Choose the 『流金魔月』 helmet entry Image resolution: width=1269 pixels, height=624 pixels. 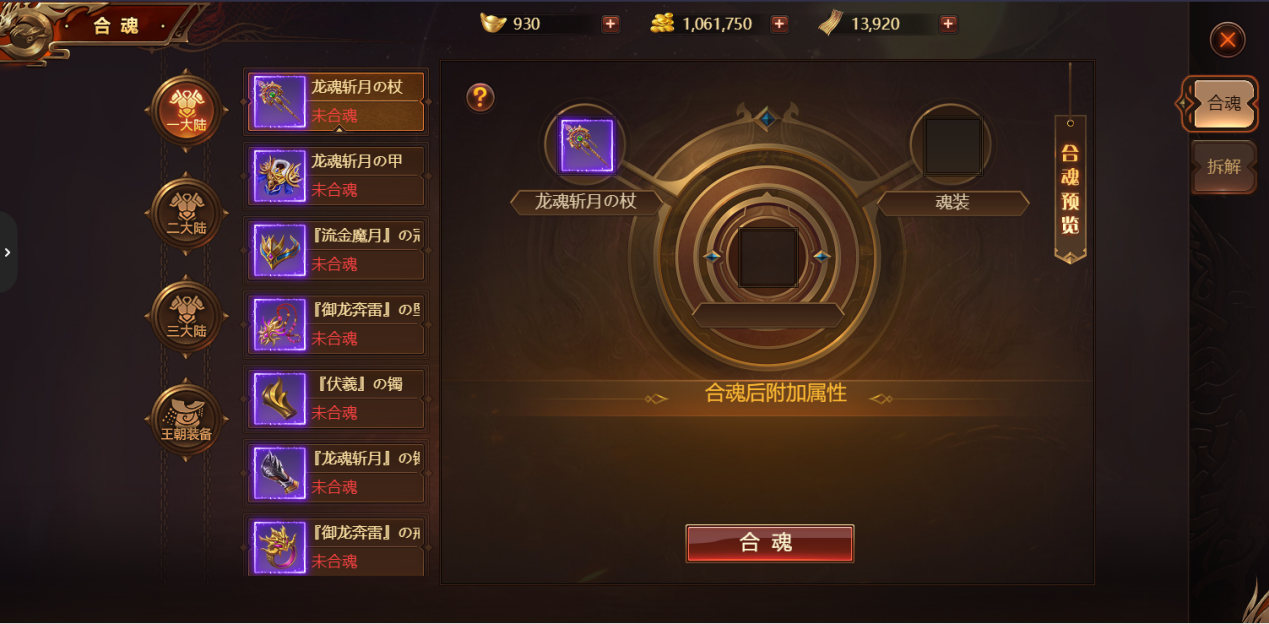(x=336, y=250)
